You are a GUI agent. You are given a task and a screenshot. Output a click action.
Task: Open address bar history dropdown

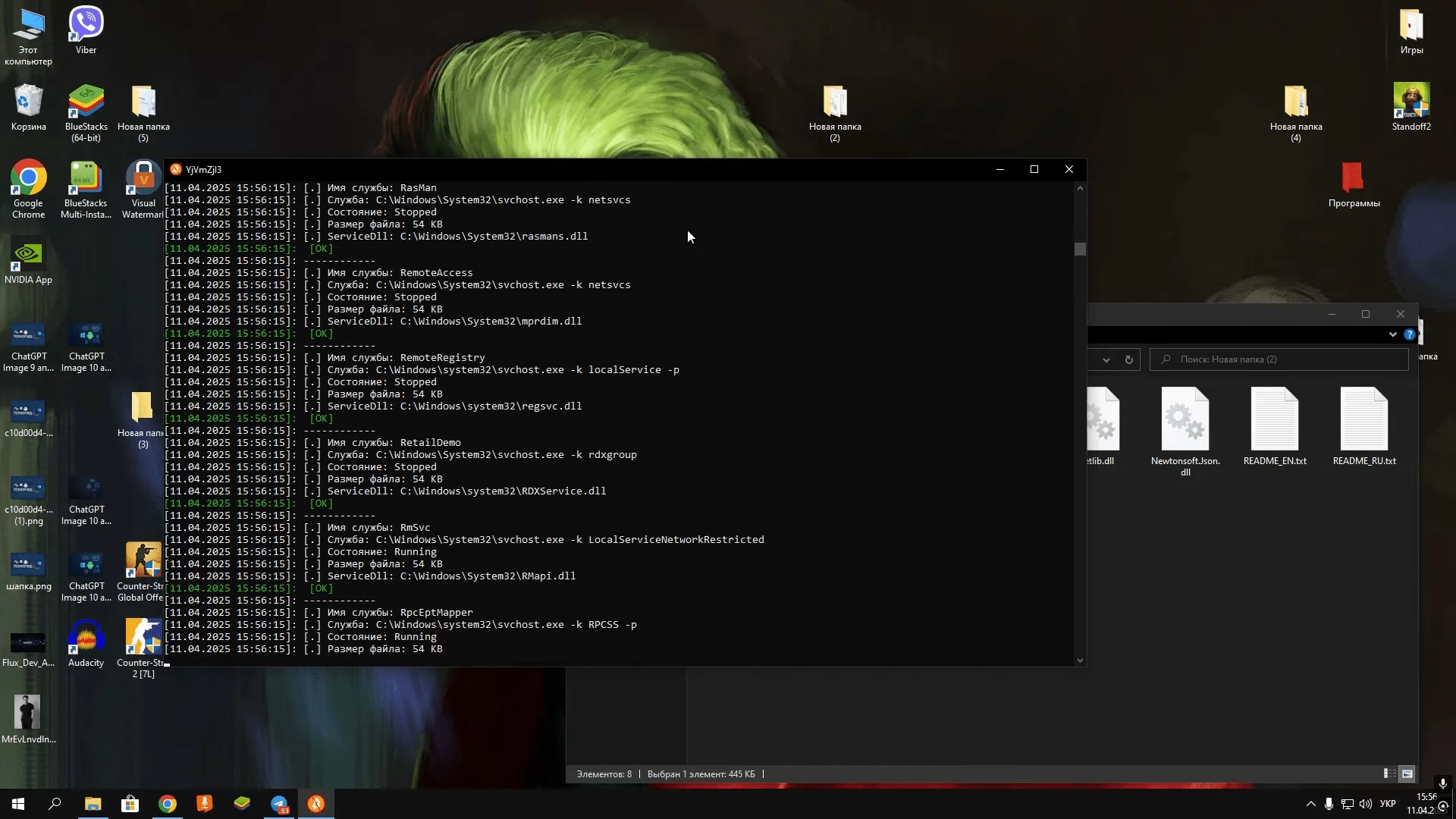(1106, 359)
